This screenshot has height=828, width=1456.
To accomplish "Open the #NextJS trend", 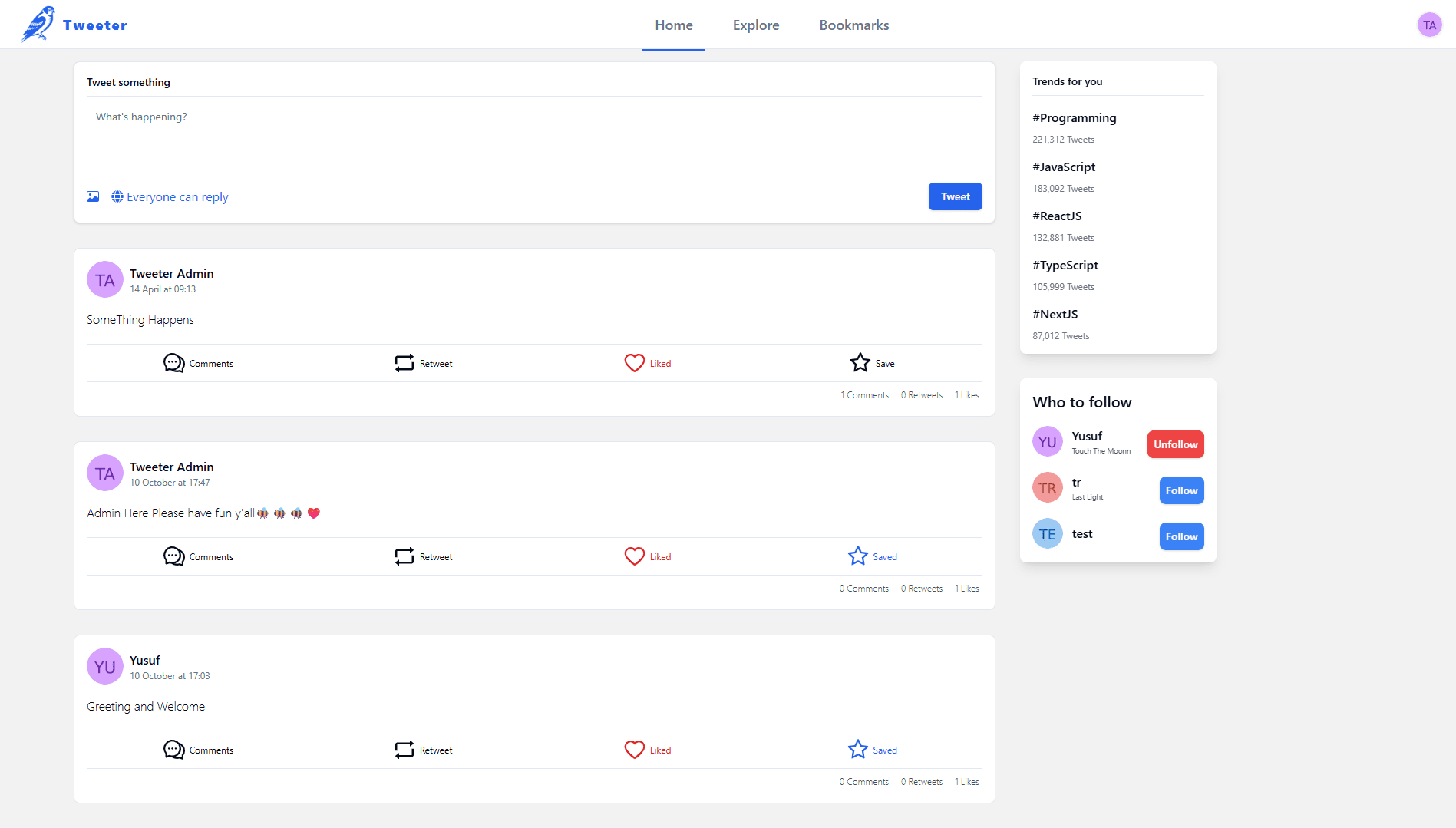I will (x=1055, y=315).
